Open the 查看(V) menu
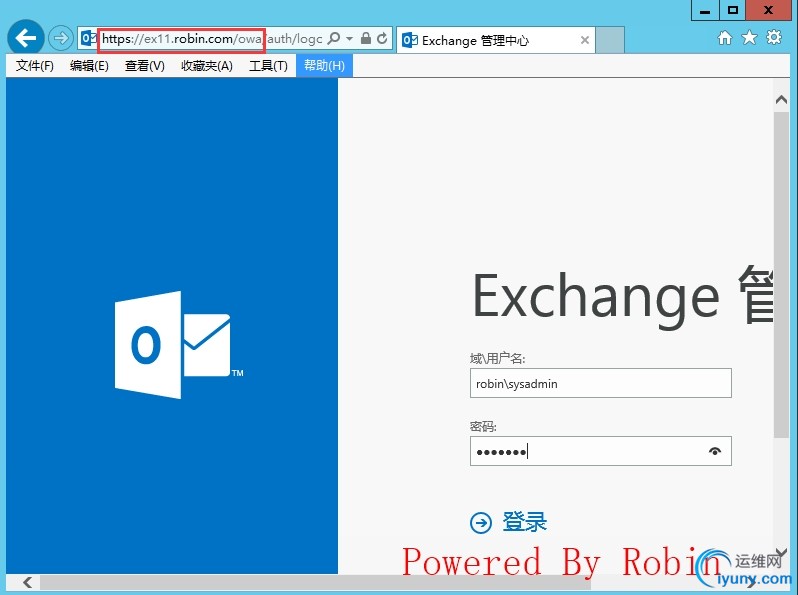Screen dimensions: 798x595 (145, 66)
